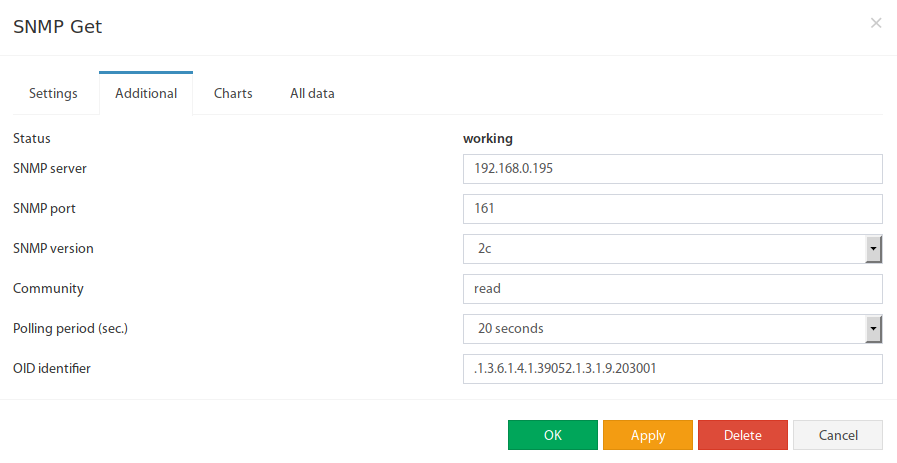Click the SNMP version dropdown arrow

click(x=874, y=249)
